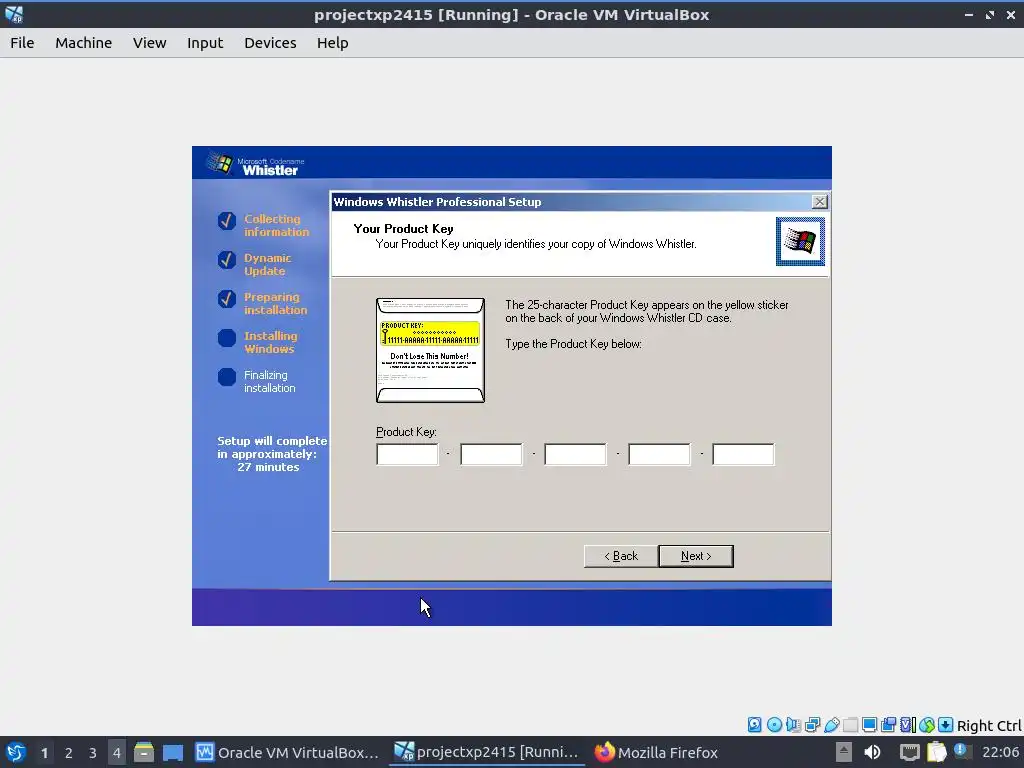Switch to workspace 1
The image size is (1024, 768).
tap(44, 753)
